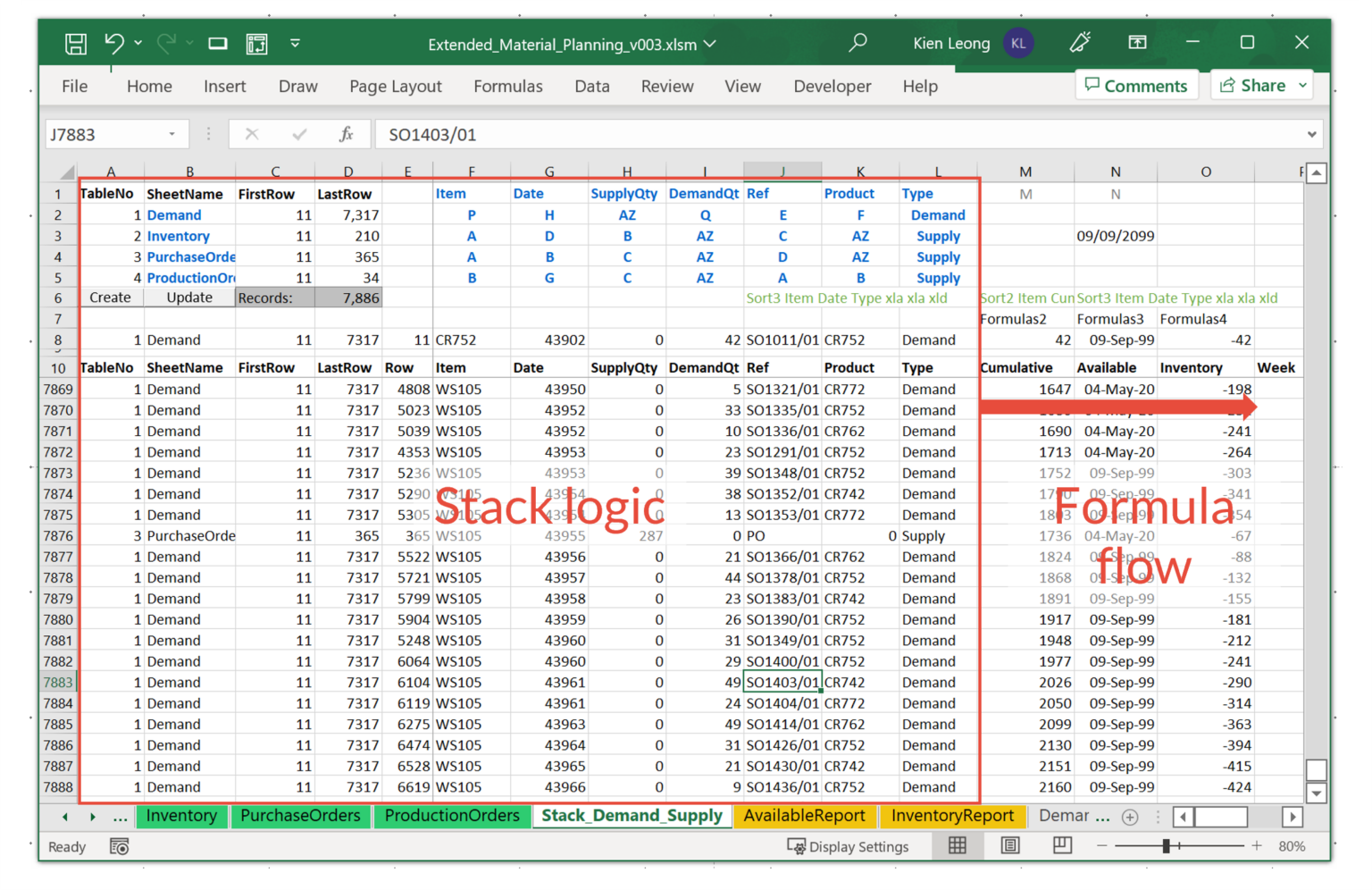Click the Comments button
This screenshot has height=890, width=1372.
[1136, 85]
